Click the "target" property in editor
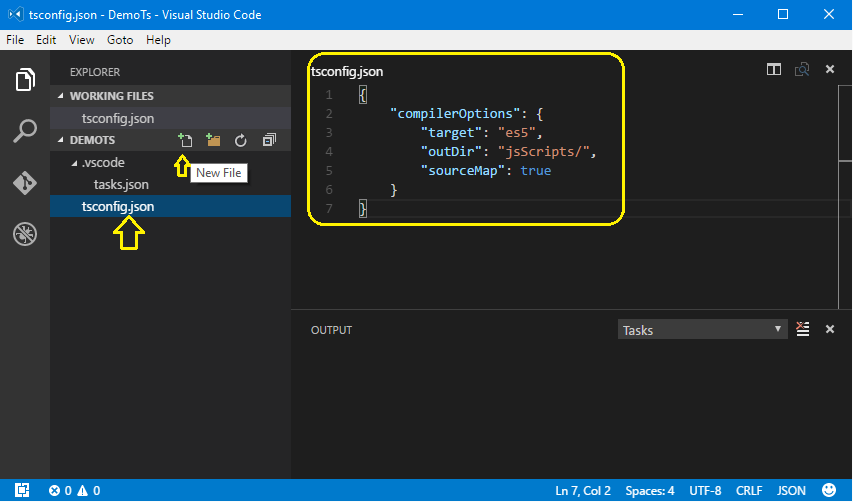Image resolution: width=853 pixels, height=502 pixels. [451, 133]
